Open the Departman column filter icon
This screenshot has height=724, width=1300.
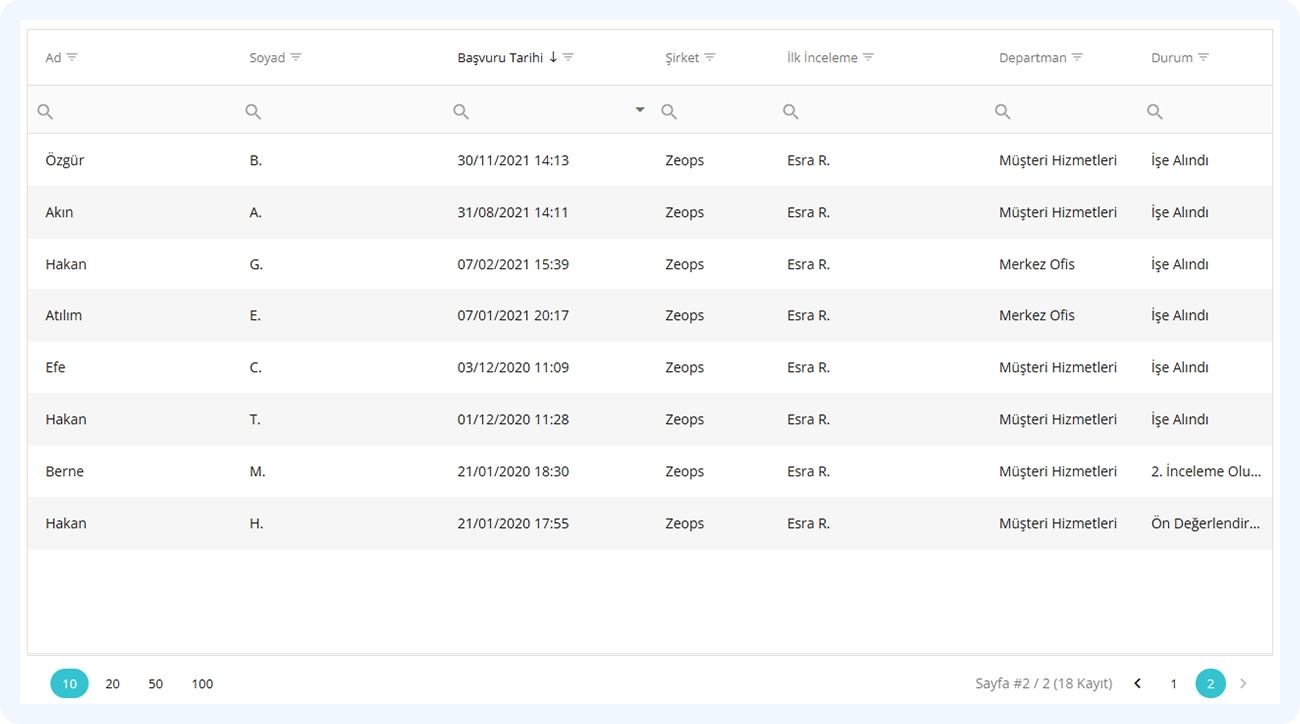[1077, 58]
